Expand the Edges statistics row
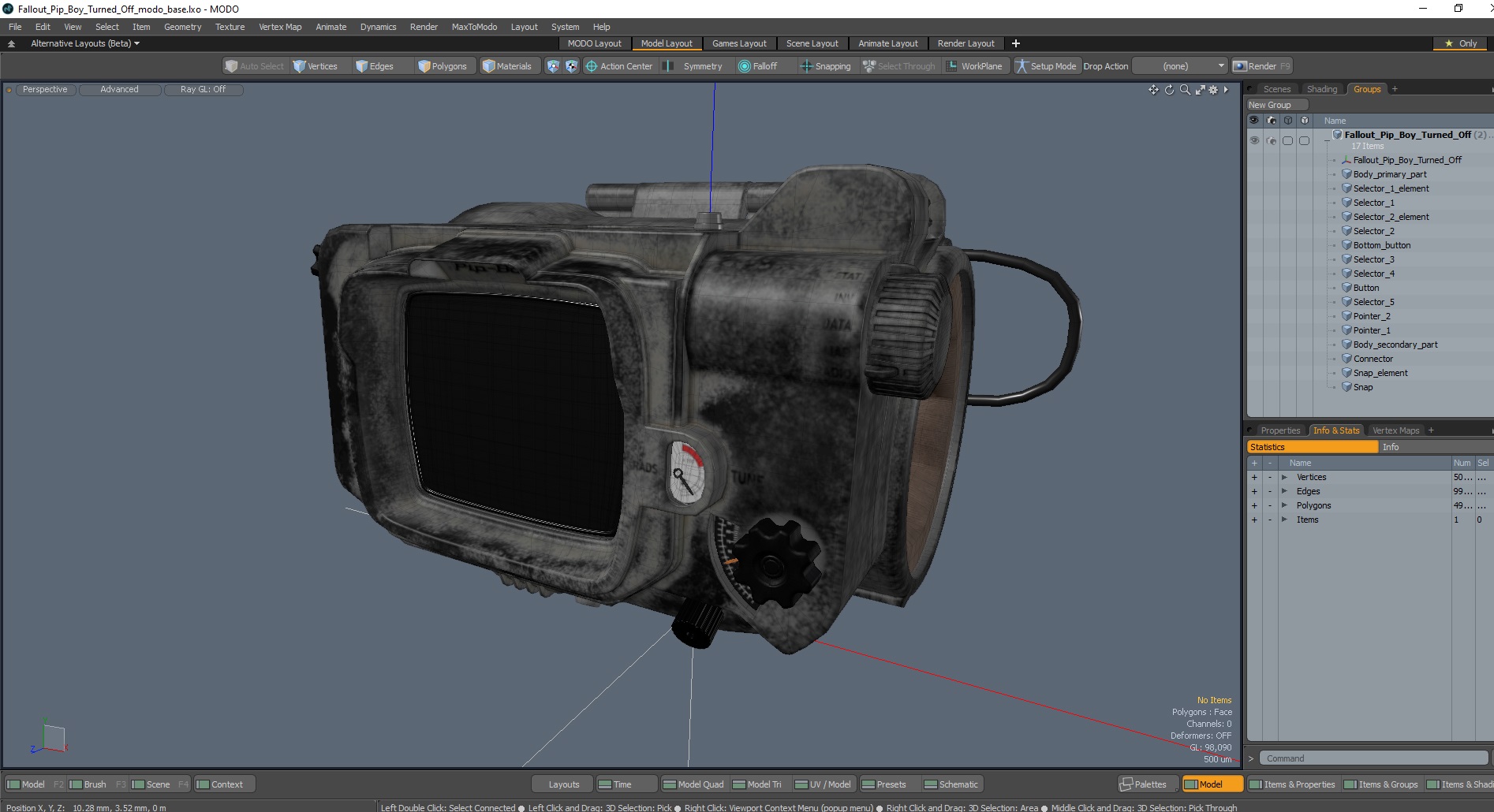Screen dimensions: 1494x812 coord(1284,492)
